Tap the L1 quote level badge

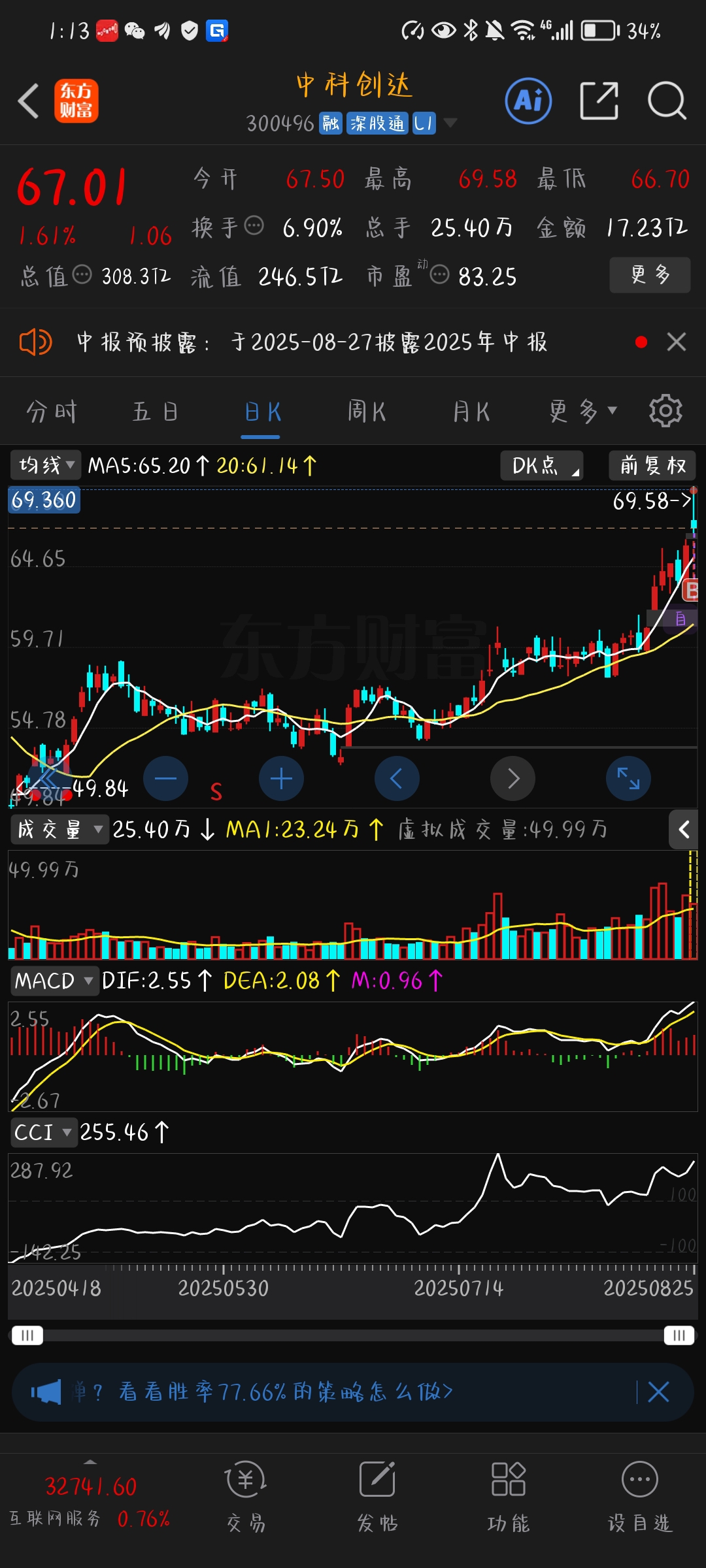(424, 123)
